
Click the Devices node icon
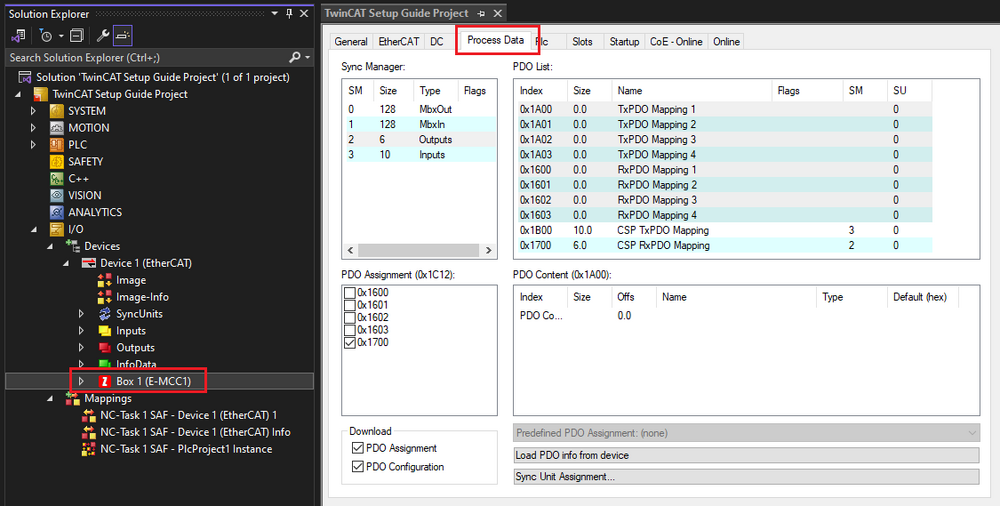click(x=73, y=246)
